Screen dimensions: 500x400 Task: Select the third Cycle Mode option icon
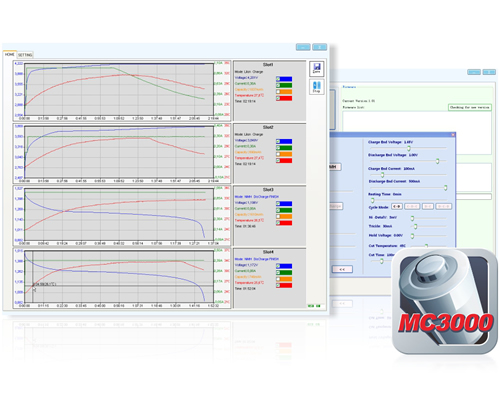pos(428,207)
